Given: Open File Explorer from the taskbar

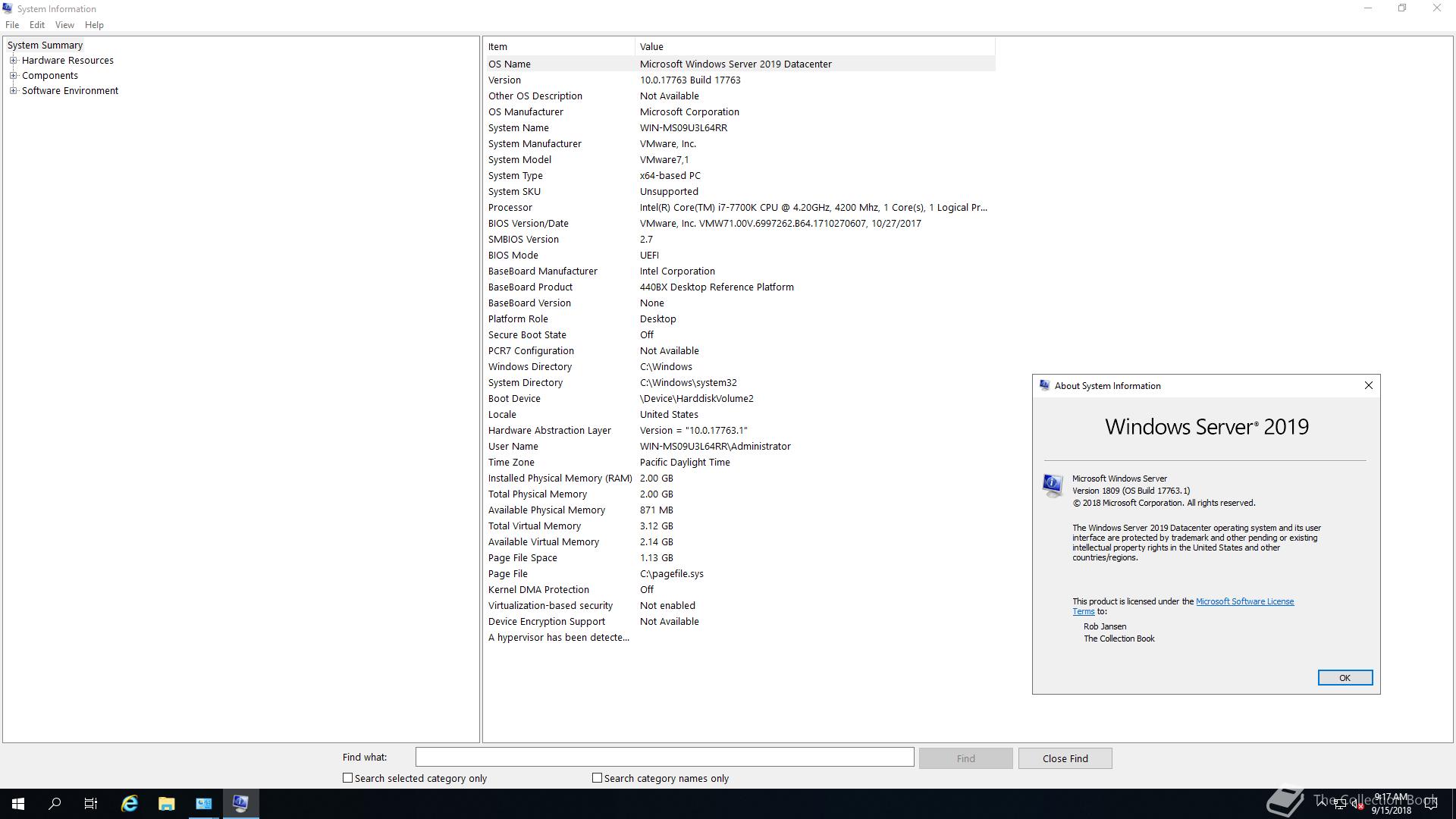Looking at the screenshot, I should coord(167,804).
